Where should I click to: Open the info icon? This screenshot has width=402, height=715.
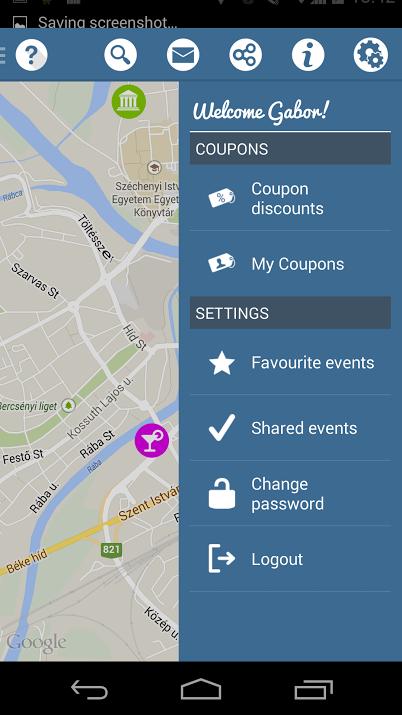(x=308, y=55)
